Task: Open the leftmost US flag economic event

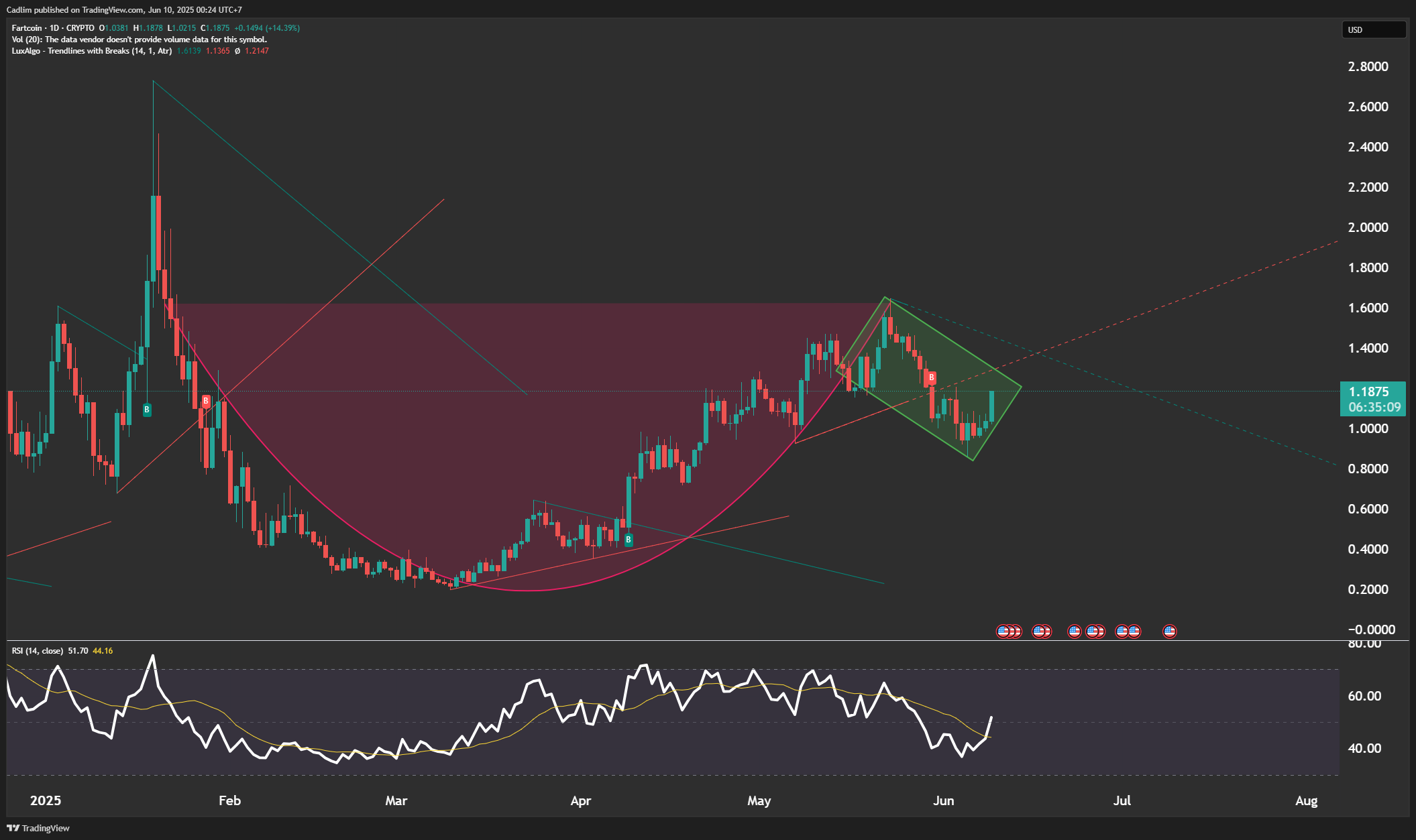Action: [1003, 631]
